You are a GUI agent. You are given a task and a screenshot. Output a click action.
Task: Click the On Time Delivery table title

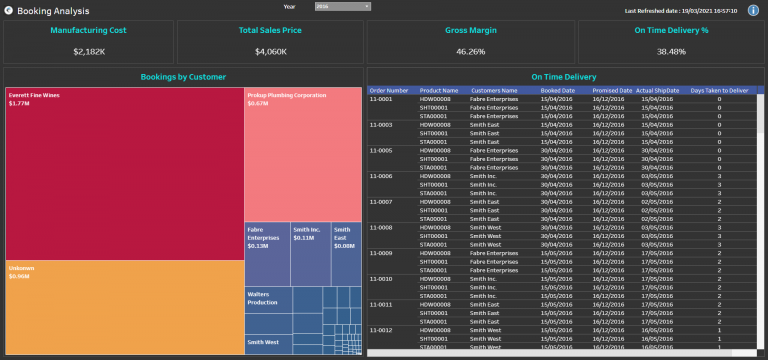pos(564,77)
